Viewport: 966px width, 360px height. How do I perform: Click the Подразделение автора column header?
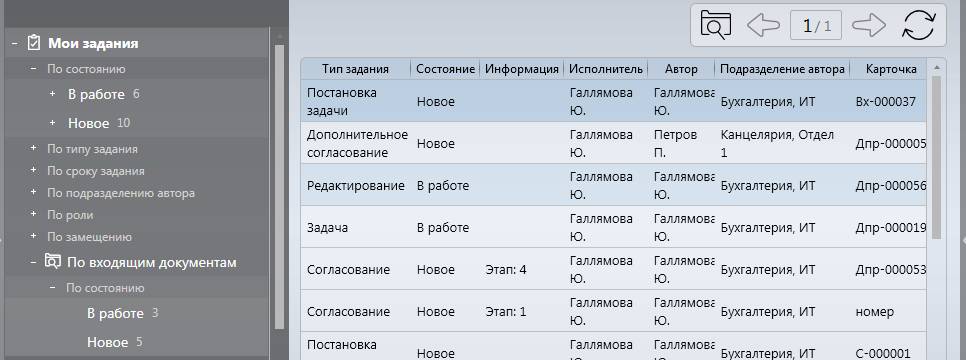click(782, 69)
